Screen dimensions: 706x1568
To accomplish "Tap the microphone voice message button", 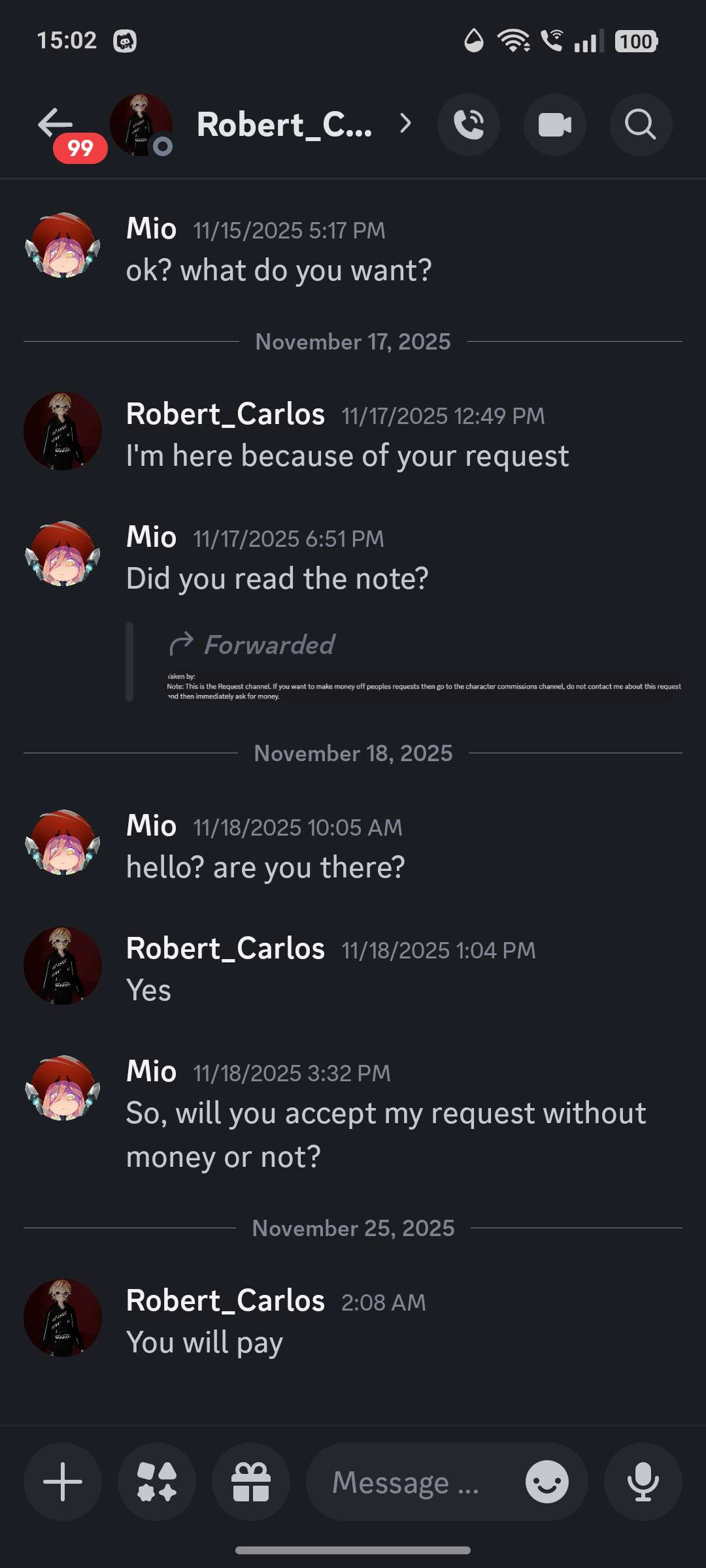I will click(x=643, y=1482).
